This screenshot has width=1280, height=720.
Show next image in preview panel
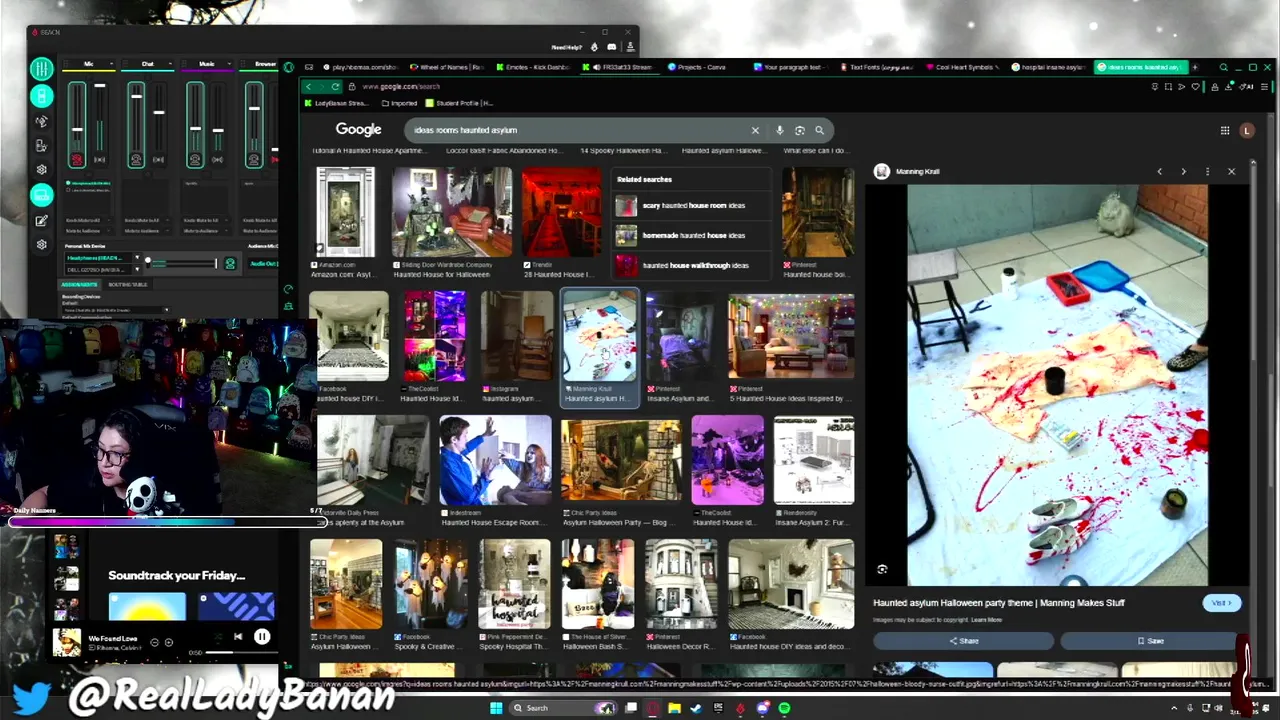1183,171
